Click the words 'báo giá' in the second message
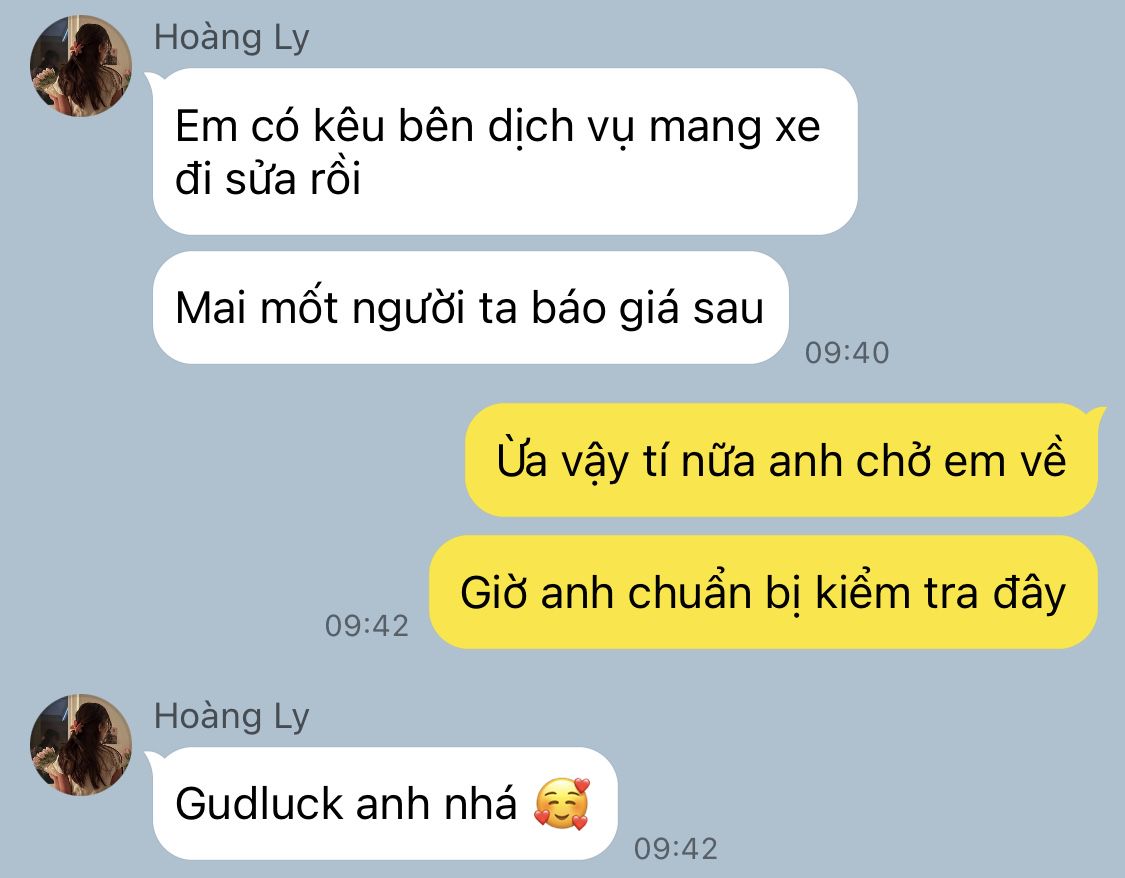Image resolution: width=1125 pixels, height=878 pixels. pyautogui.click(x=604, y=309)
